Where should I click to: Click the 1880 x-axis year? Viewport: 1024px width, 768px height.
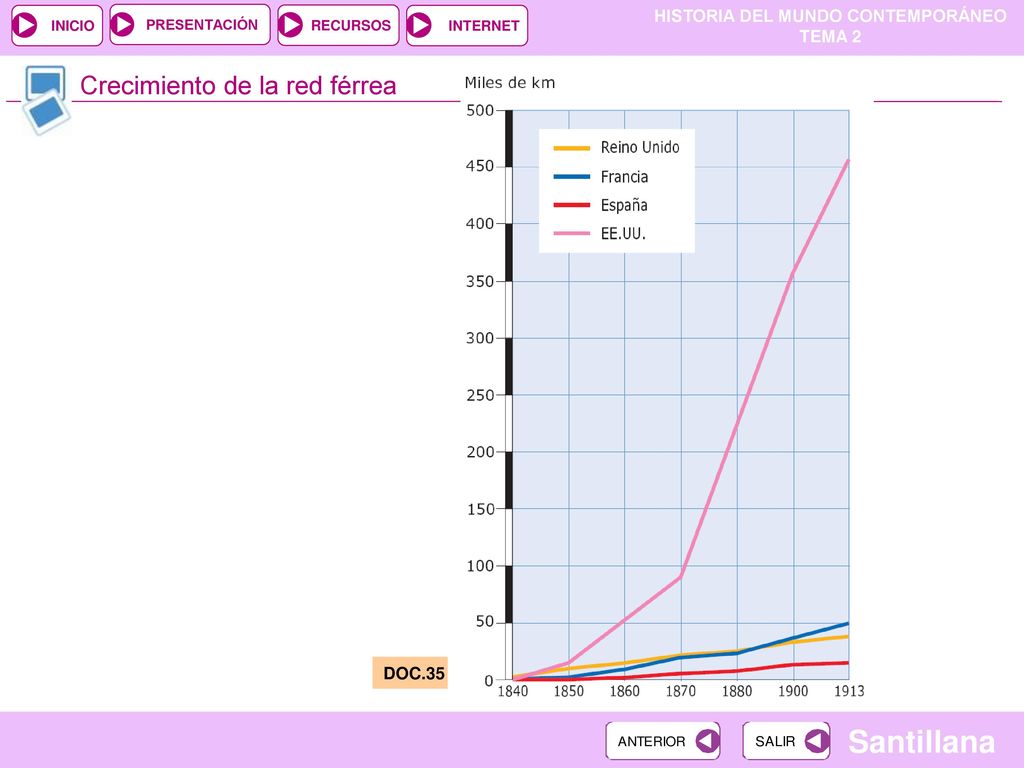point(737,691)
